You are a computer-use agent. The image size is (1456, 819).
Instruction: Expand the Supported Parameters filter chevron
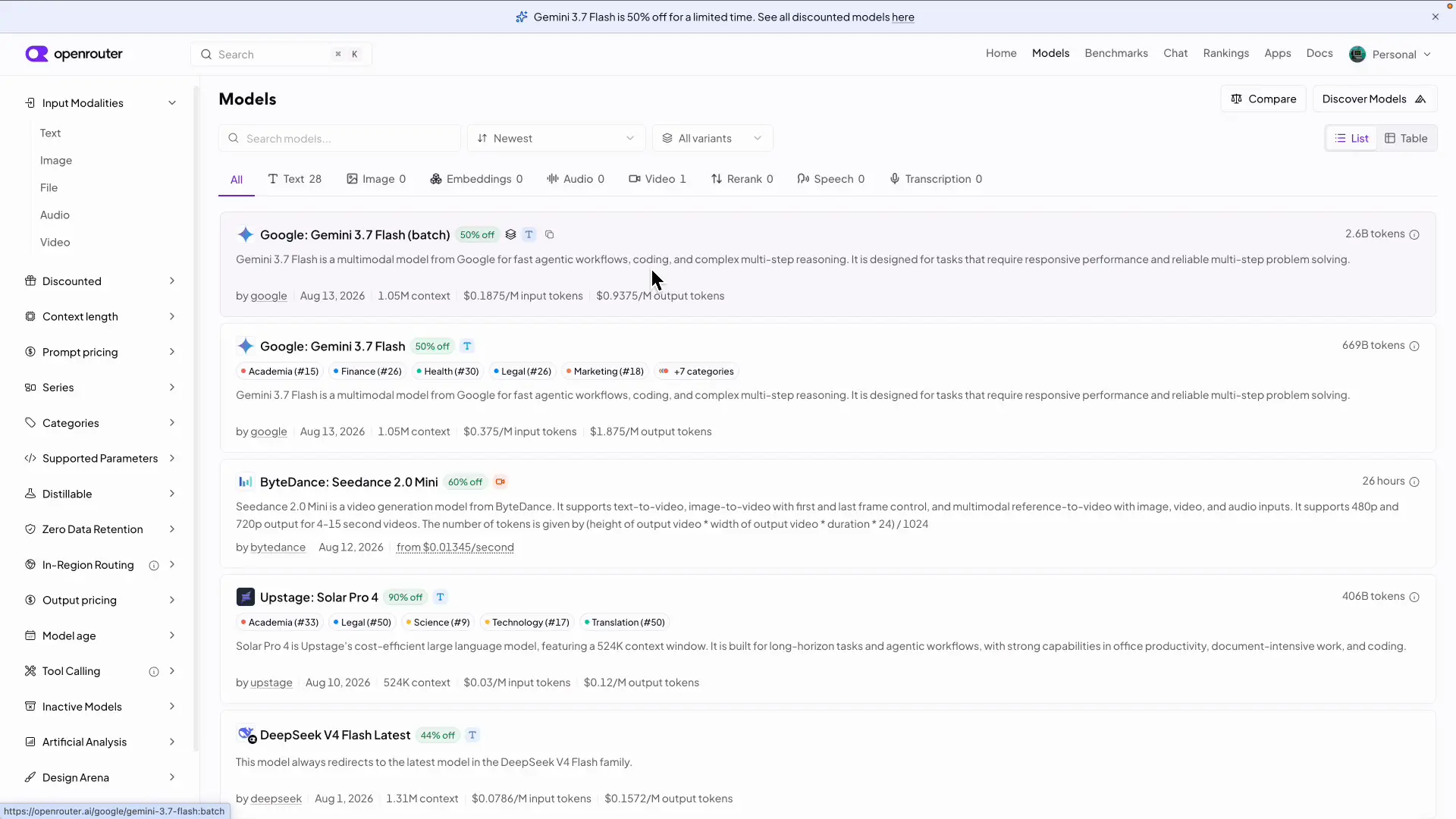tap(172, 458)
